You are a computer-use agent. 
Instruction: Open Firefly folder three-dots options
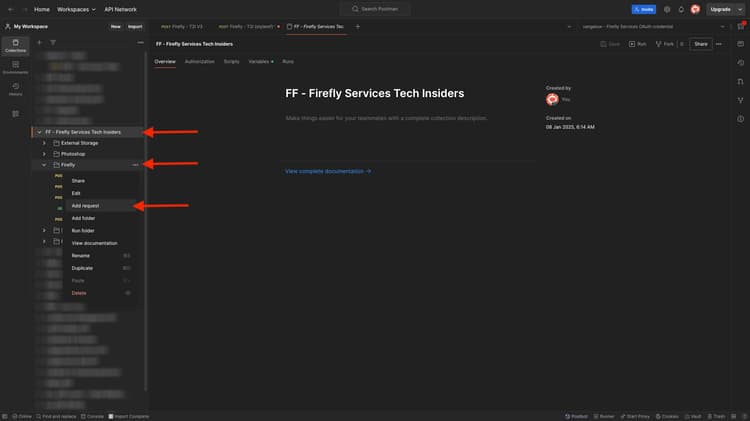pyautogui.click(x=135, y=165)
